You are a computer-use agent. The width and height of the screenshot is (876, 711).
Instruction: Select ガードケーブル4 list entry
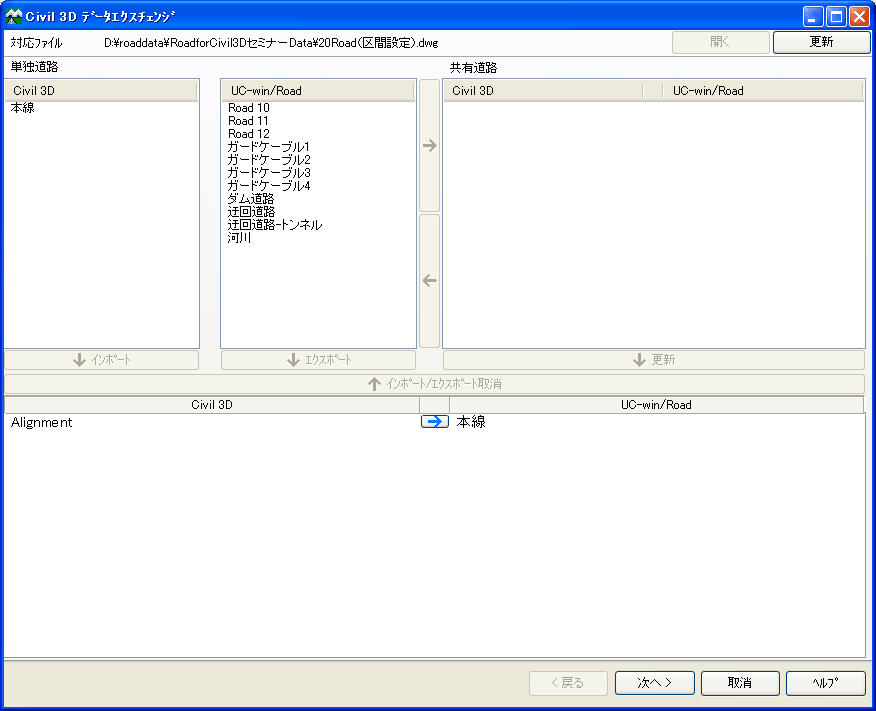click(x=269, y=185)
